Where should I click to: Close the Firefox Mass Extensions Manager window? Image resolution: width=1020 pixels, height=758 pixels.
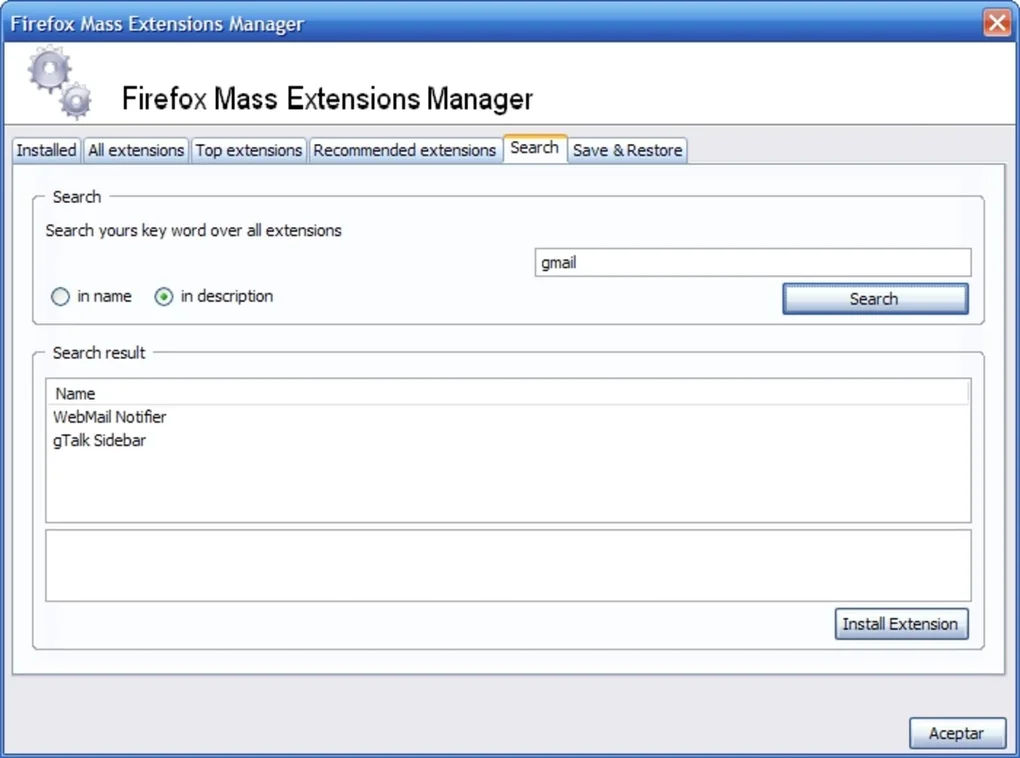coord(997,23)
